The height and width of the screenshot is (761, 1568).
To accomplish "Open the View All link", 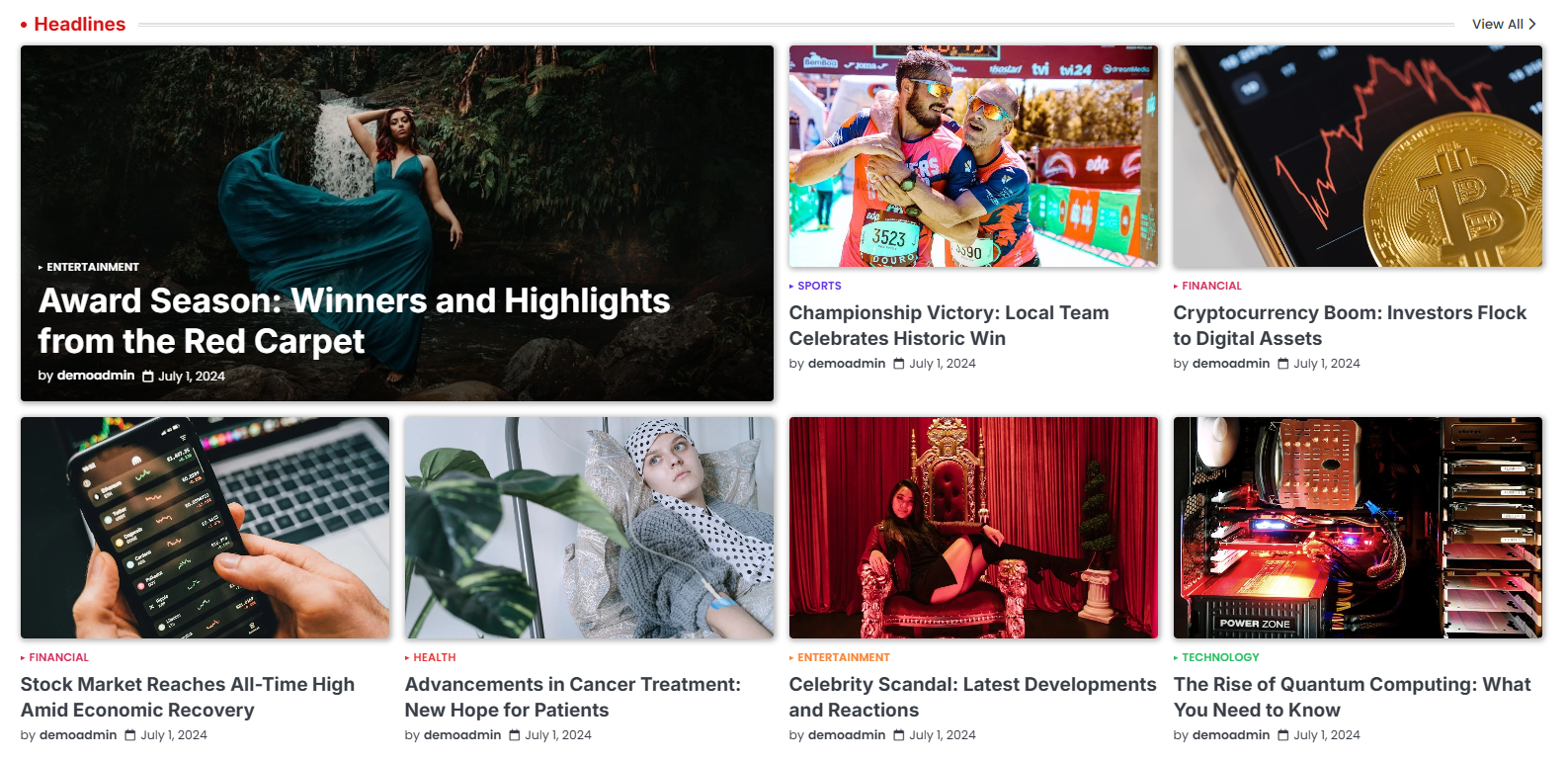I will (1497, 24).
